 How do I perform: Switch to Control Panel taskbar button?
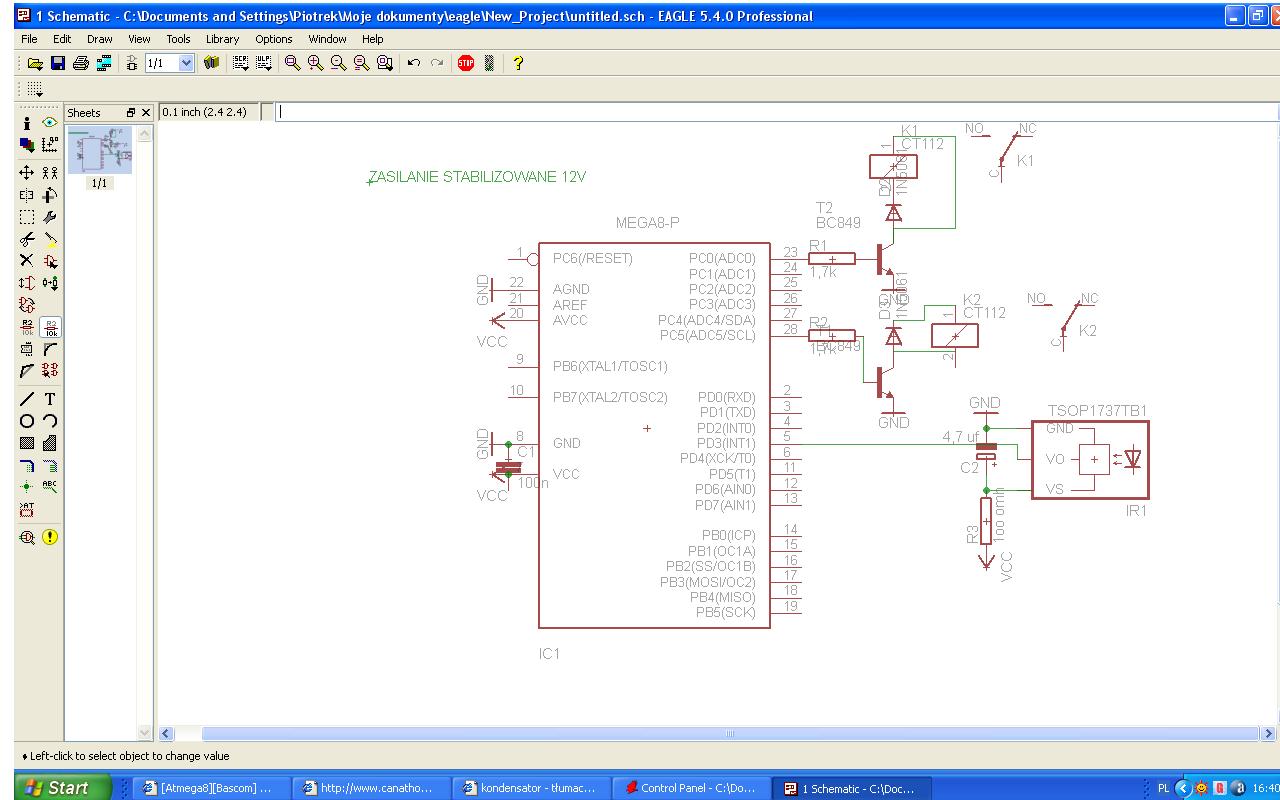(x=689, y=788)
